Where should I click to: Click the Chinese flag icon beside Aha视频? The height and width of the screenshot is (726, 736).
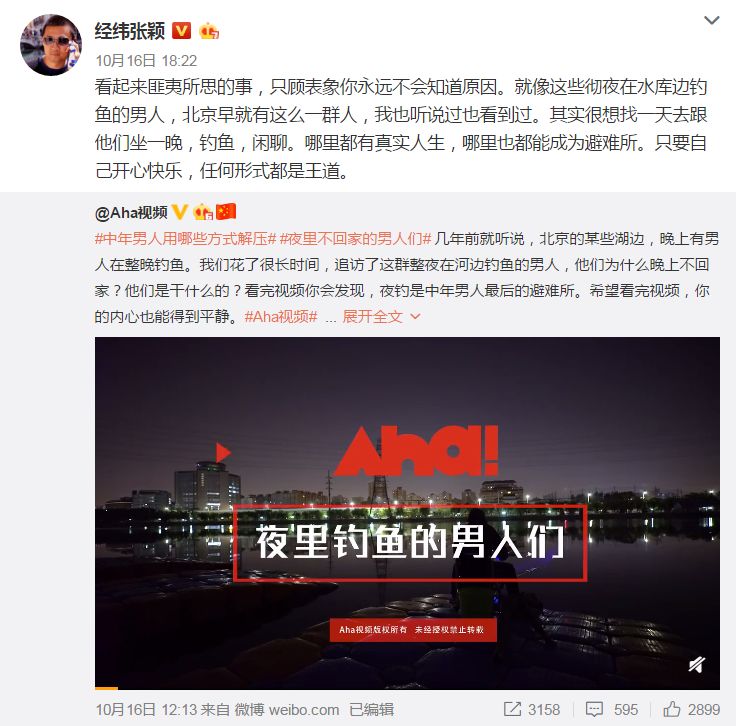[x=226, y=212]
